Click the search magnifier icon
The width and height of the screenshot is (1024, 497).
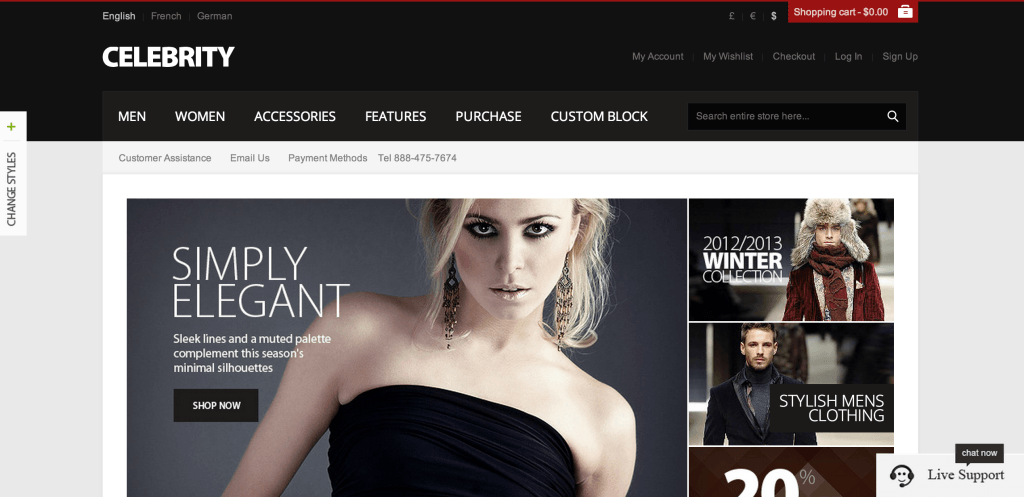(x=892, y=116)
